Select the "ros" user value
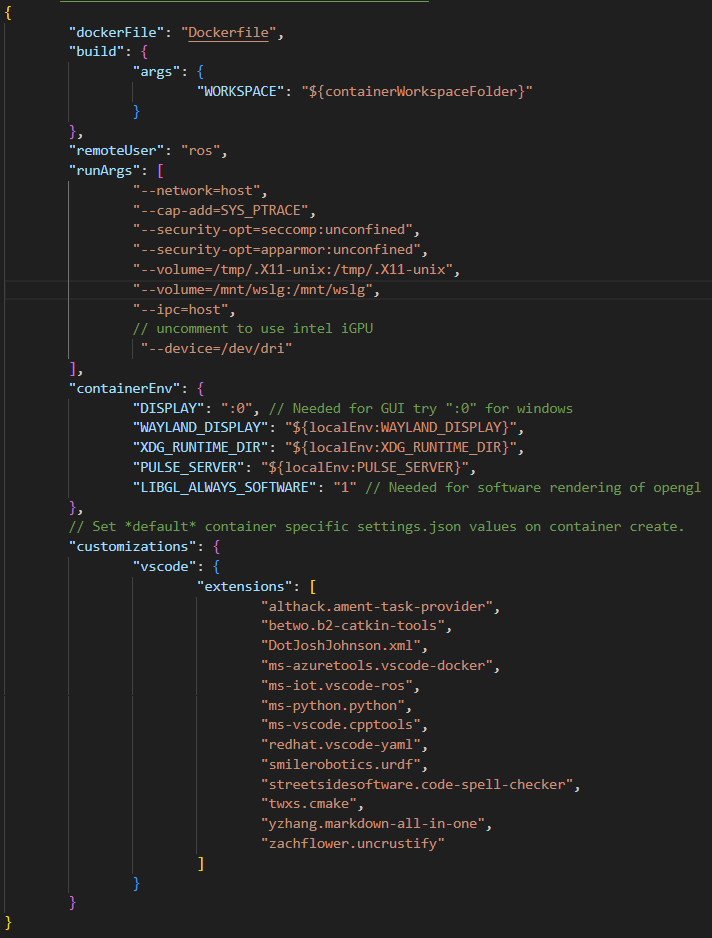This screenshot has width=712, height=938. click(x=204, y=151)
